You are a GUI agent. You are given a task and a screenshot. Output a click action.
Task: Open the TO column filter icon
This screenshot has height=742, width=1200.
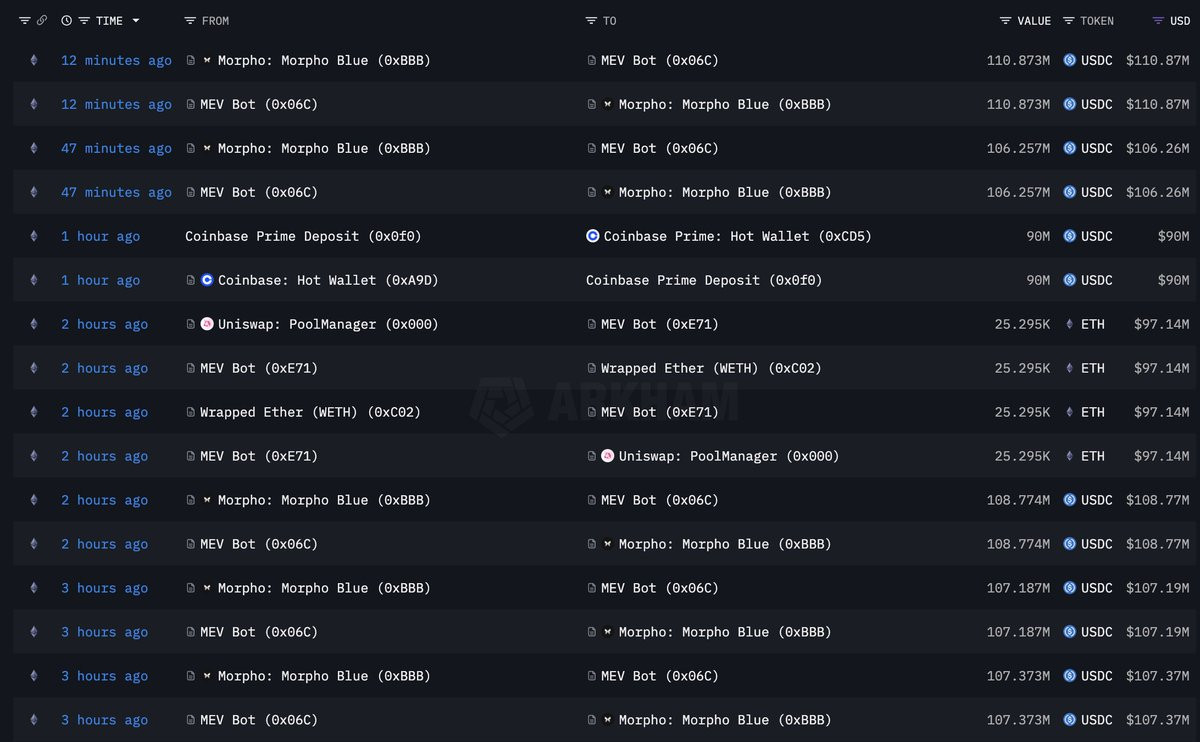[592, 20]
